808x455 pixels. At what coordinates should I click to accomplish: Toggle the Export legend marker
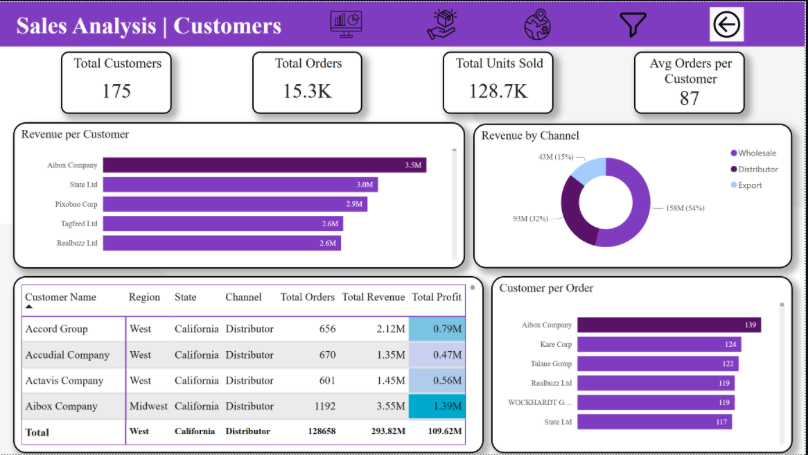(x=733, y=185)
